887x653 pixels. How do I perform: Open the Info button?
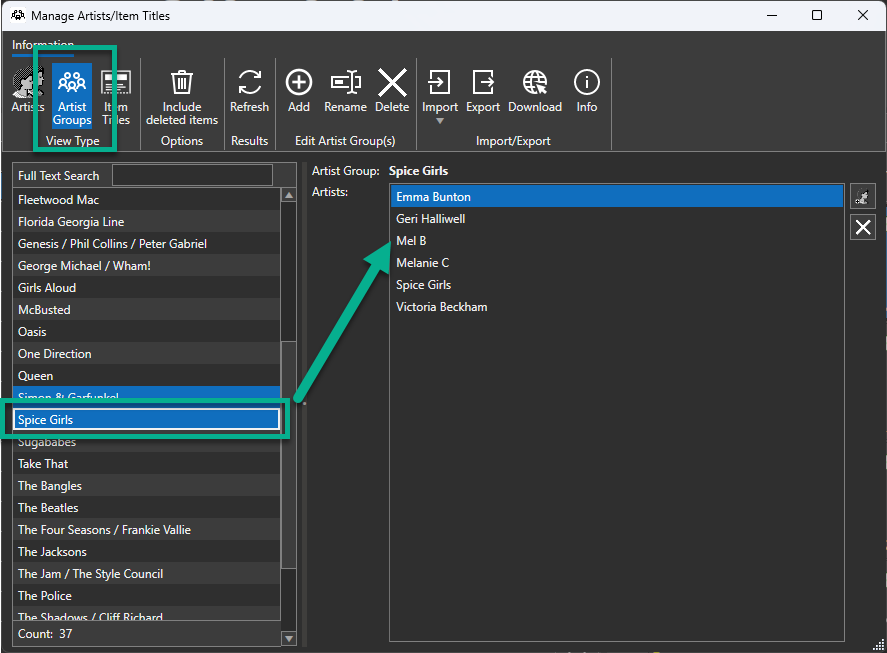(587, 91)
